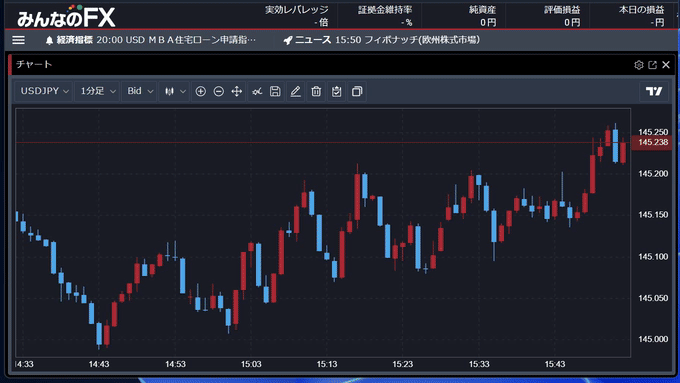The width and height of the screenshot is (680, 383).
Task: Zoom out chart with minus icon
Action: (219, 91)
